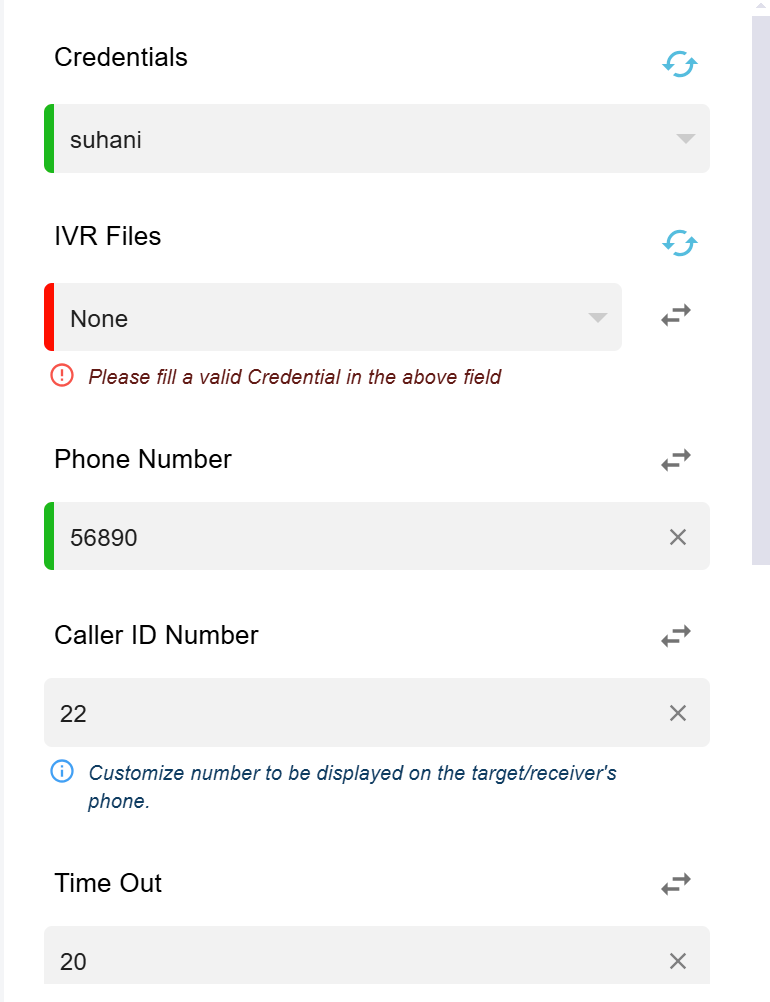Image resolution: width=770 pixels, height=1002 pixels.
Task: Toggle map mode for Phone Number
Action: [676, 459]
